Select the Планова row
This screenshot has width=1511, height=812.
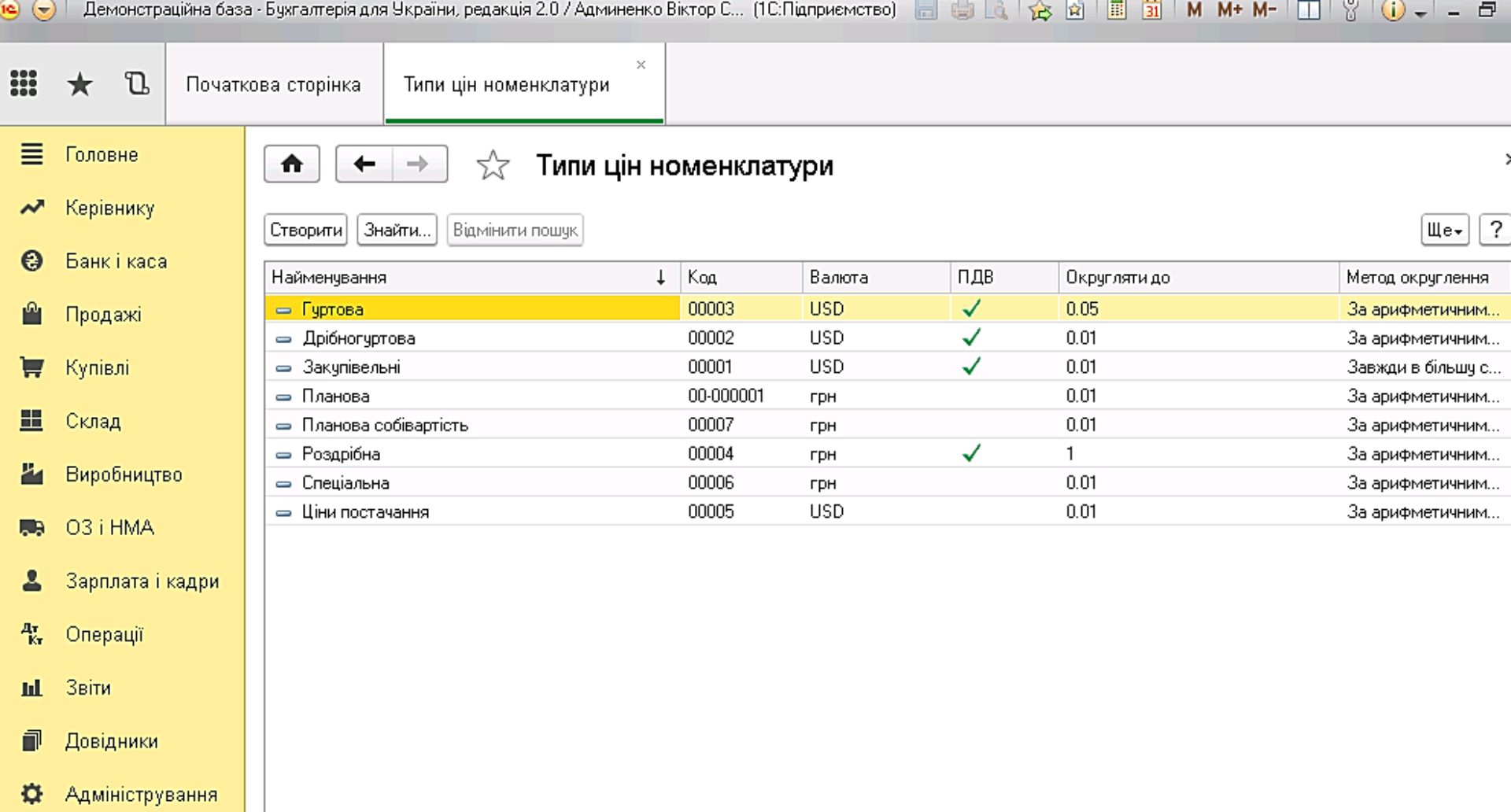[x=888, y=396]
